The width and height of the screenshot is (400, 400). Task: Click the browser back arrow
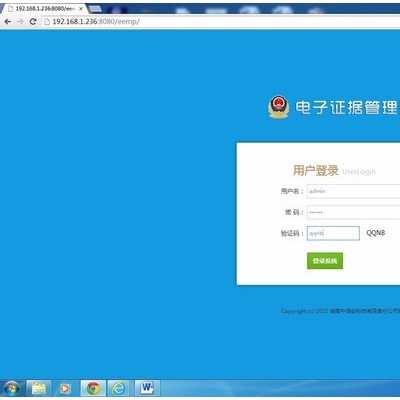click(x=7, y=22)
